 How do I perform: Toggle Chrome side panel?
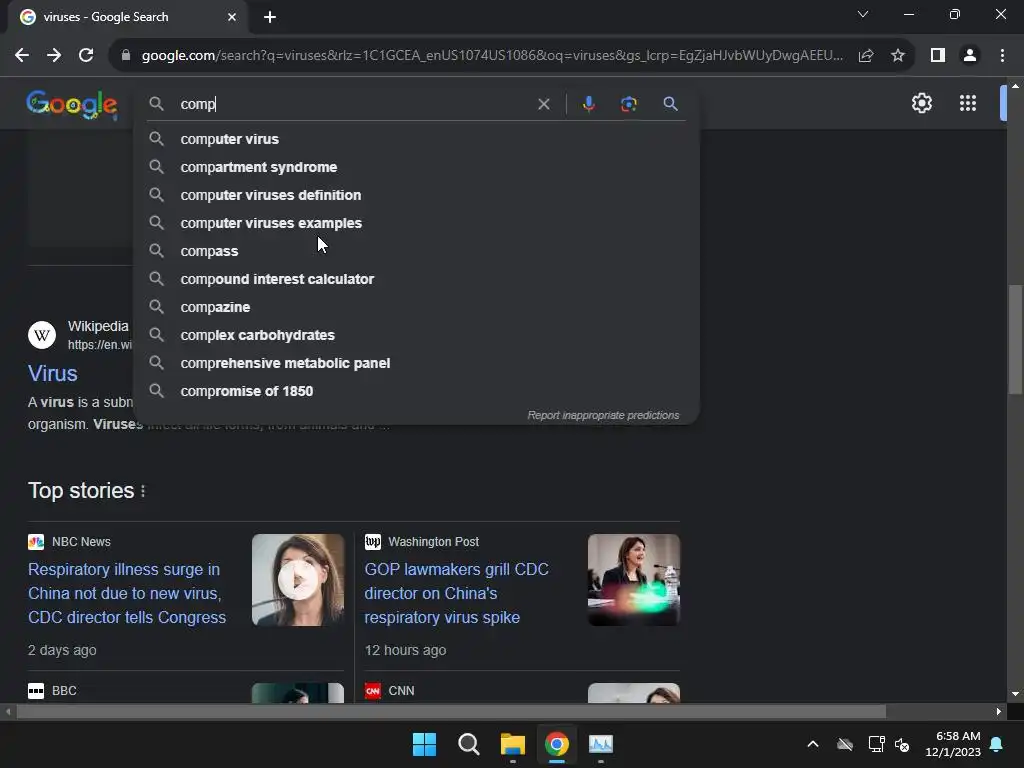[938, 56]
